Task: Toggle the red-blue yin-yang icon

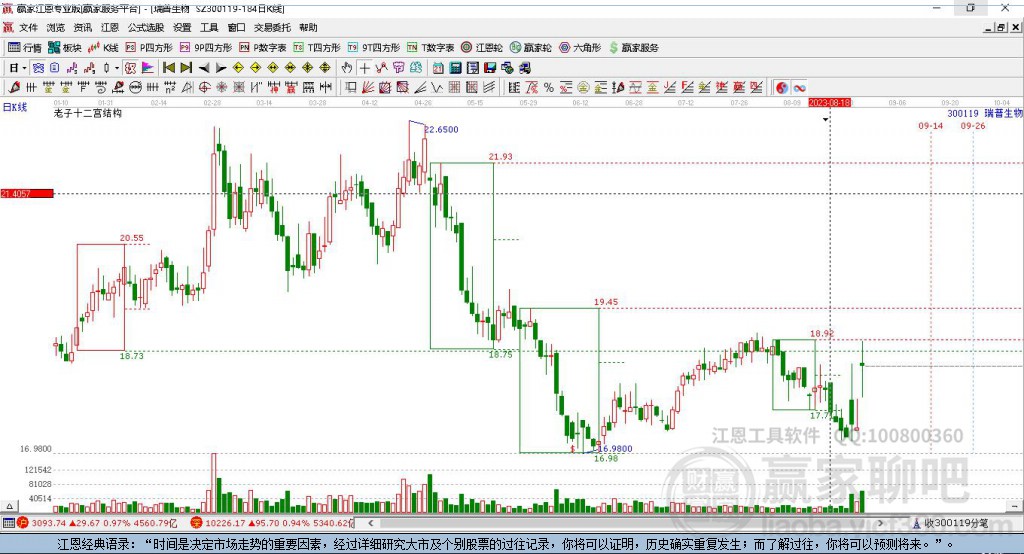Action: pyautogui.click(x=782, y=88)
